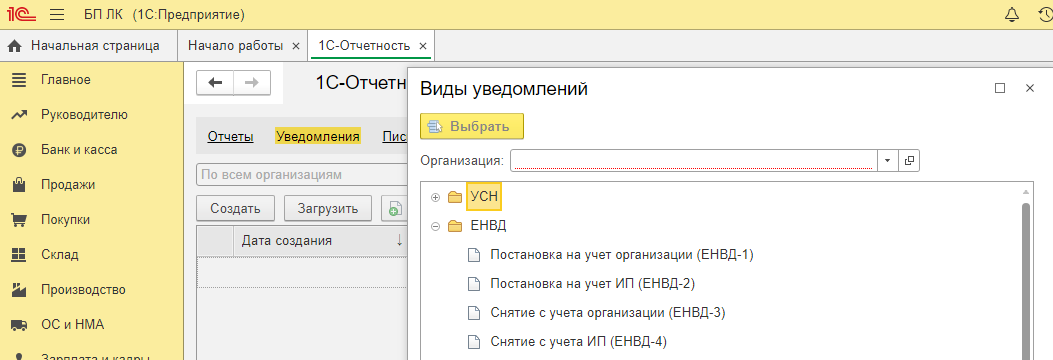1053x360 pixels.
Task: Navigate back with left arrow
Action: pyautogui.click(x=215, y=83)
